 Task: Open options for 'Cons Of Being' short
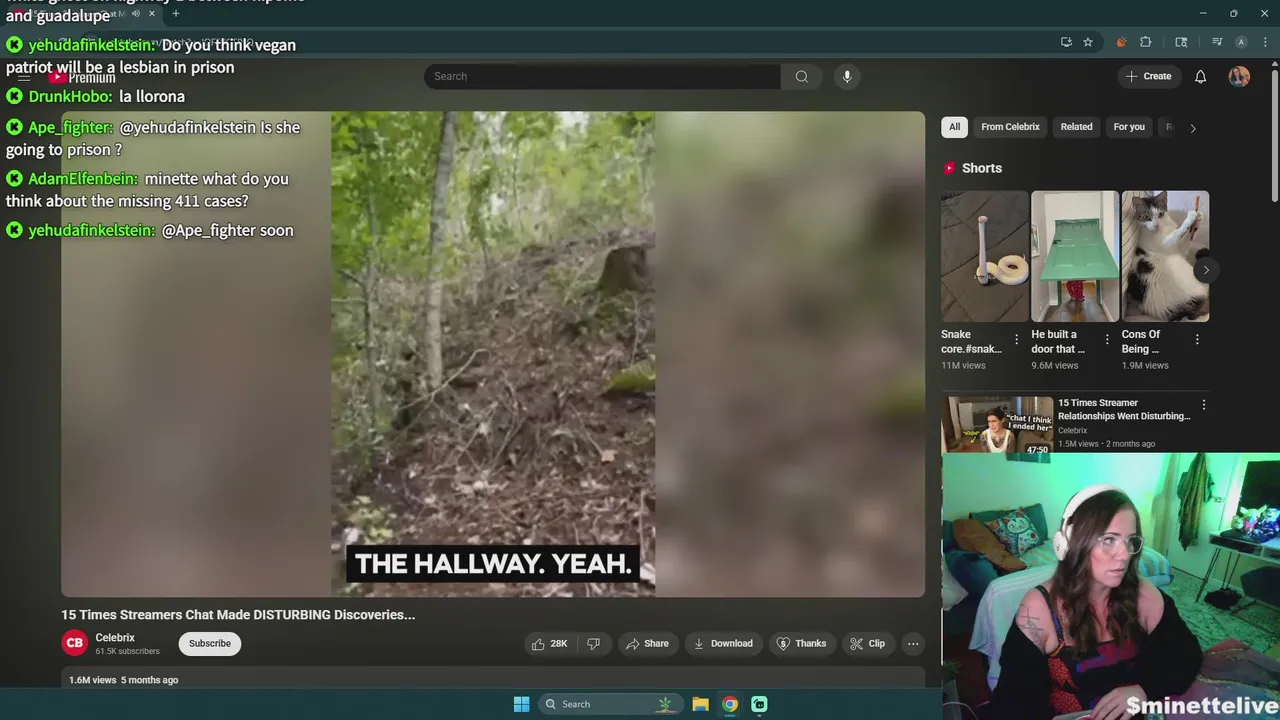coord(1196,340)
